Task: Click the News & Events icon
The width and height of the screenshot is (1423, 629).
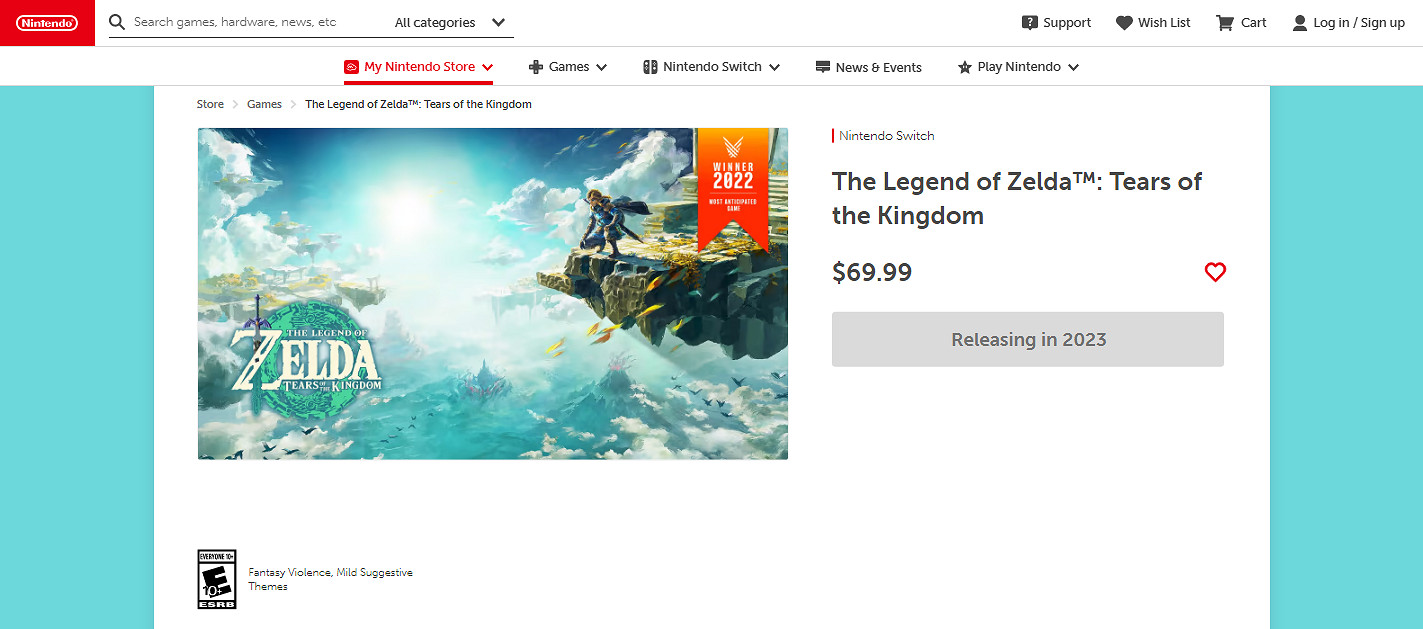Action: (x=823, y=67)
